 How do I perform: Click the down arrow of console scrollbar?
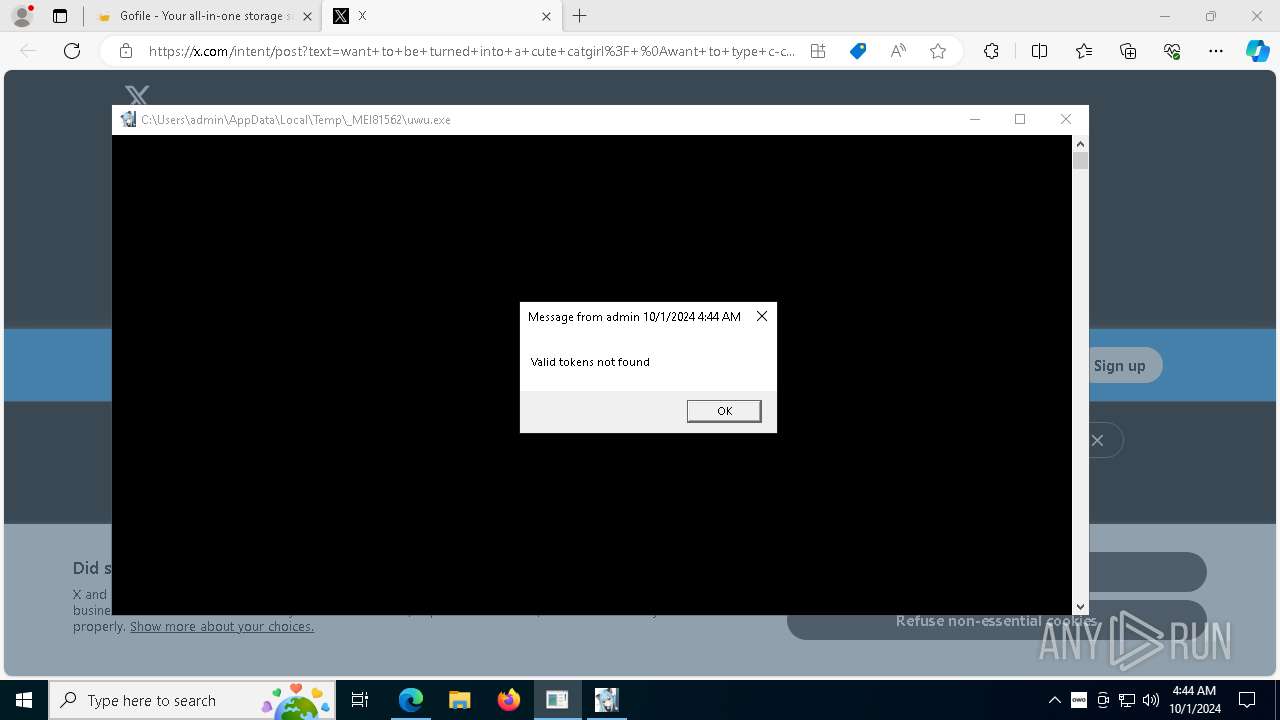click(x=1080, y=606)
